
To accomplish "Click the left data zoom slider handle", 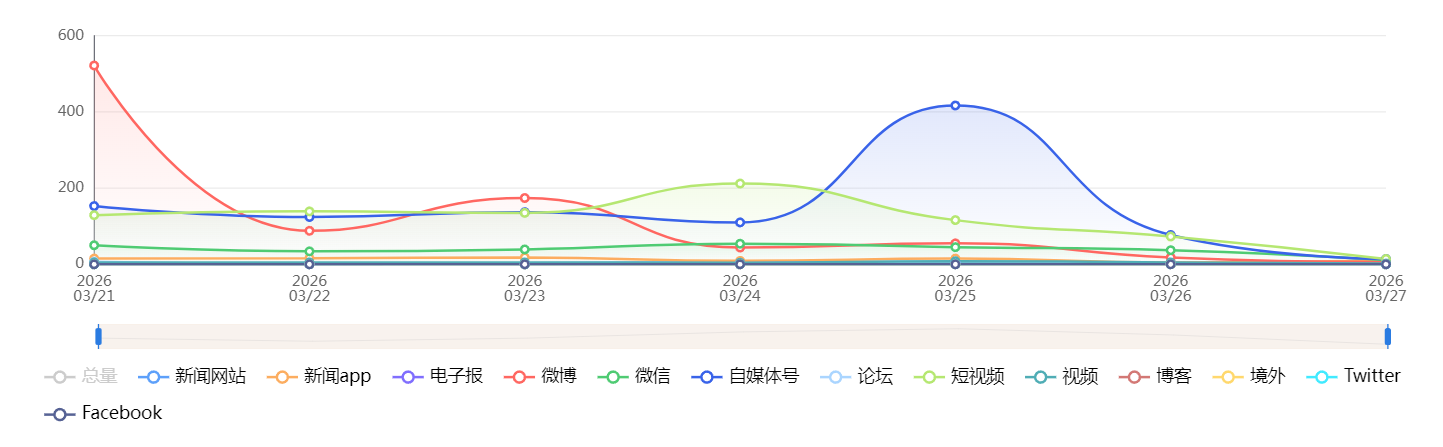I will coord(98,336).
